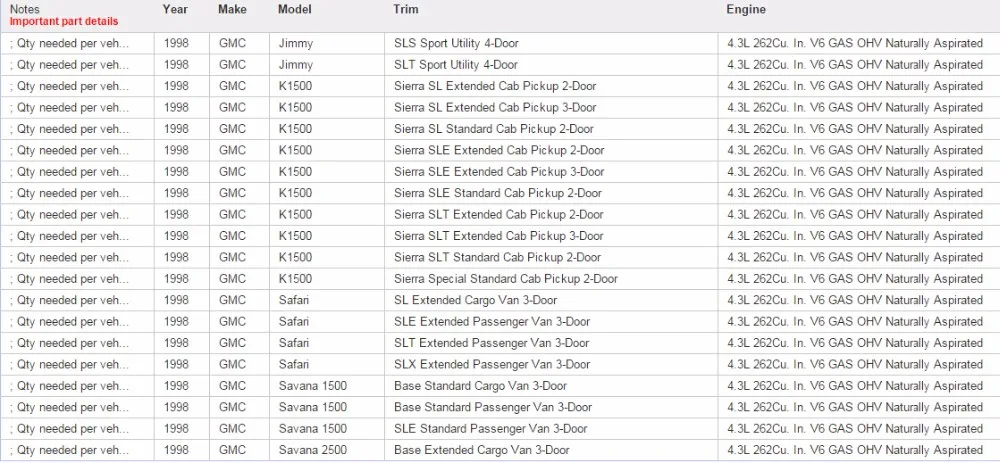
Task: Click the Notes column header
Action: pos(24,10)
